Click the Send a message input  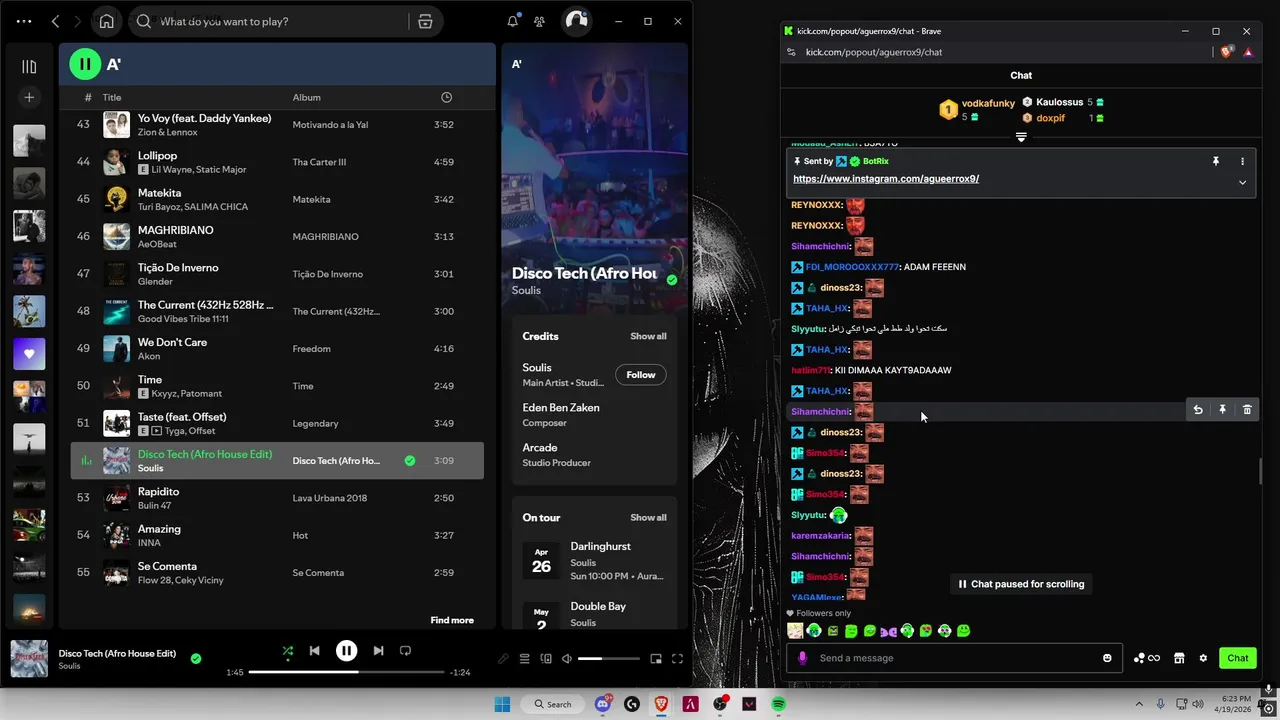(955, 658)
